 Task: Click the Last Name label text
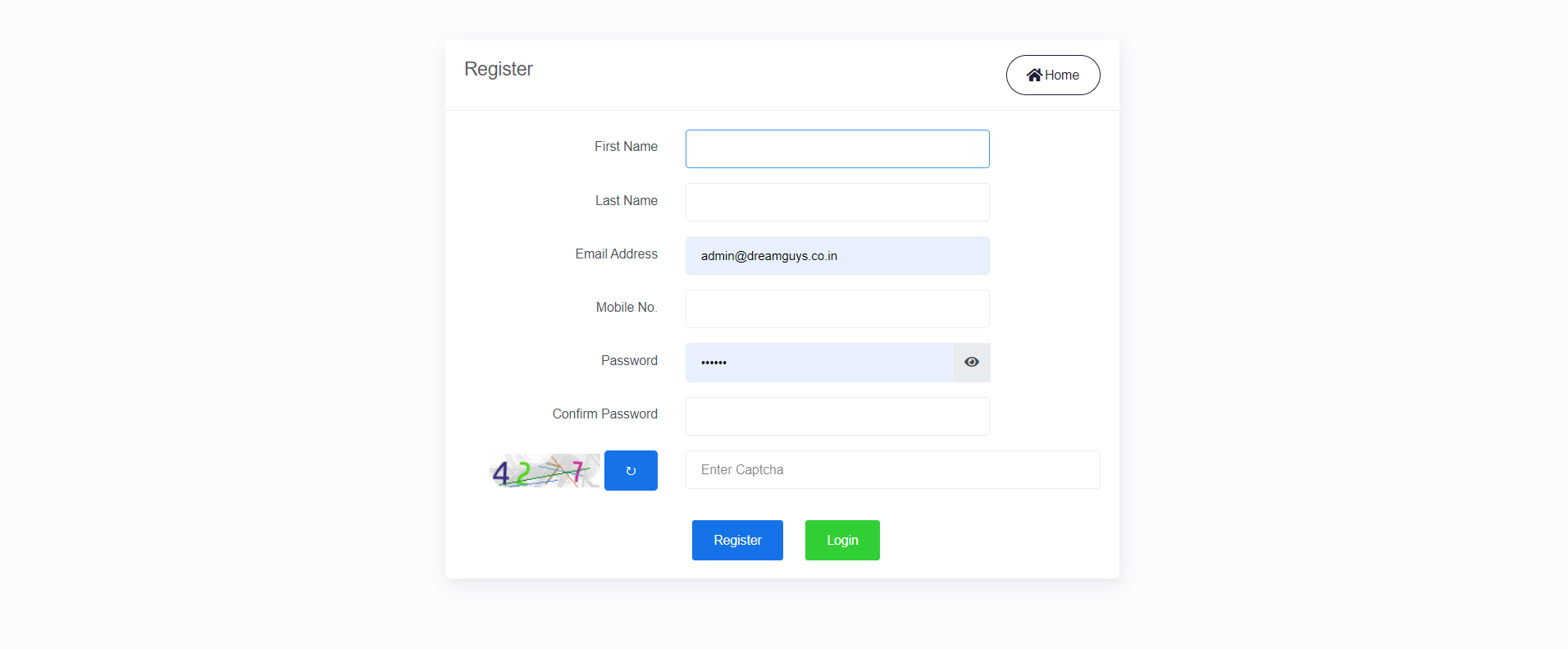(x=626, y=201)
